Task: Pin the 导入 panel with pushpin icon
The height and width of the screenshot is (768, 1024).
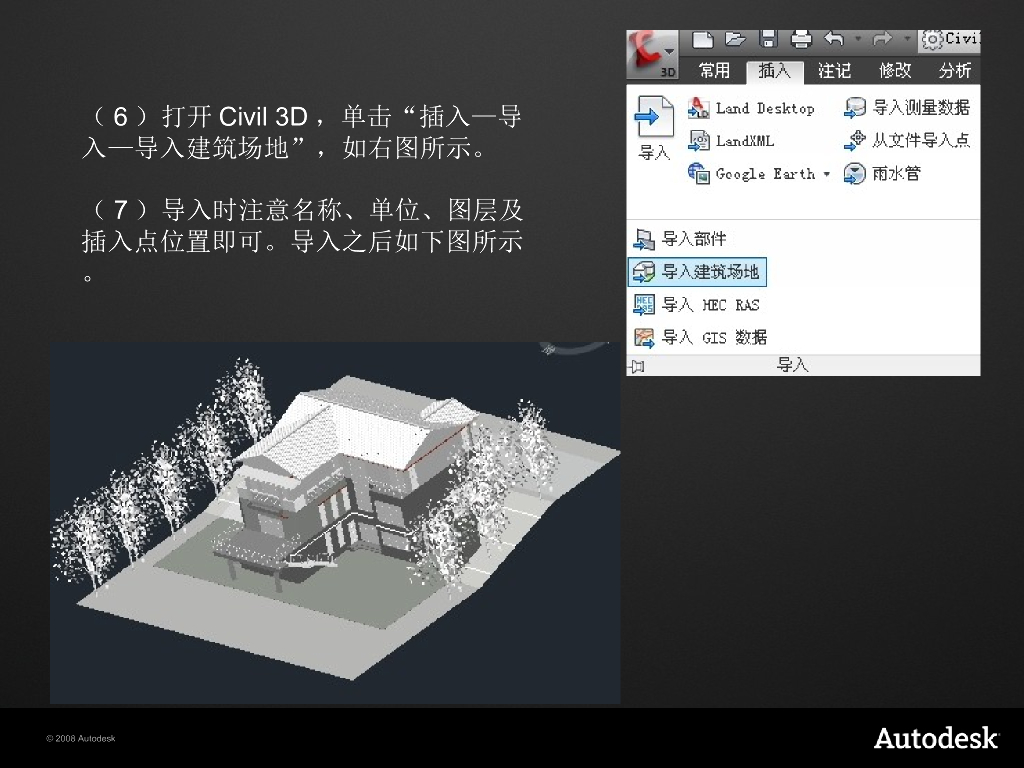Action: pyautogui.click(x=637, y=366)
